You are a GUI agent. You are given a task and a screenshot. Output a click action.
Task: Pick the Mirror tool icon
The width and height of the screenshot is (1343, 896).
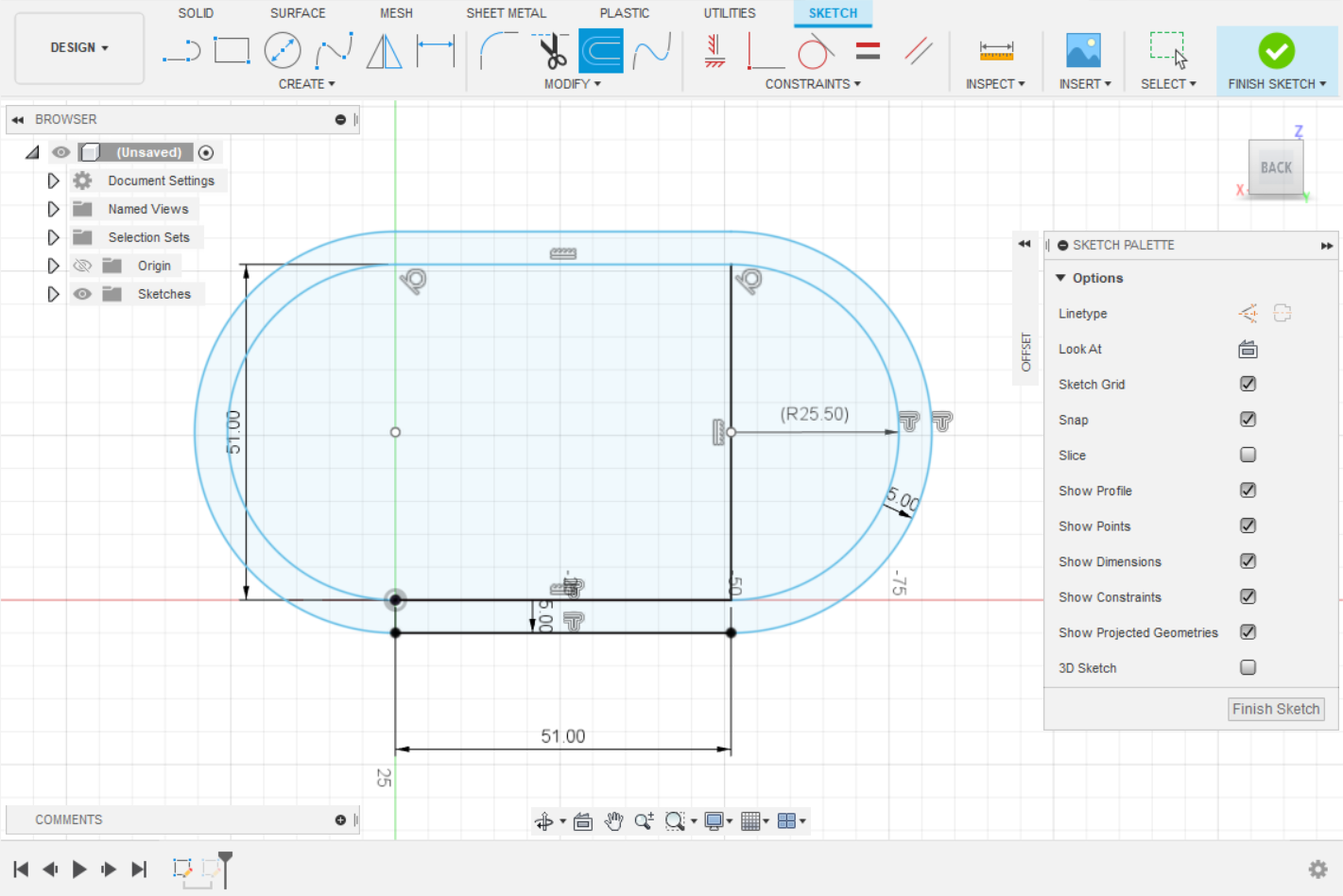point(384,51)
